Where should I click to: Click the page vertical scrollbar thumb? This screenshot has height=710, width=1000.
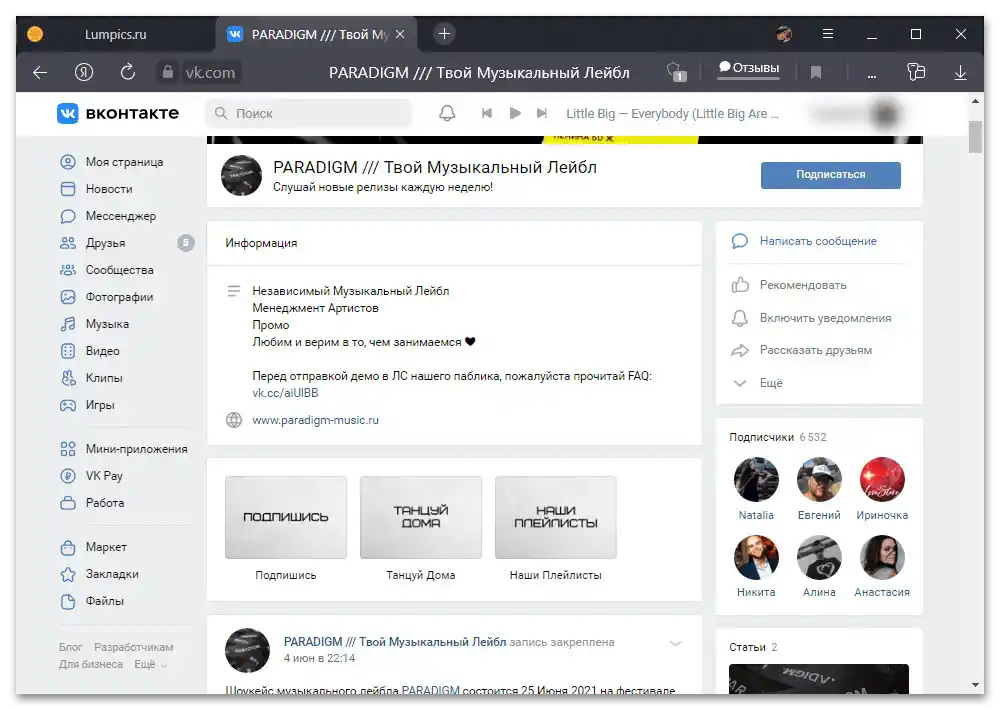tap(975, 137)
